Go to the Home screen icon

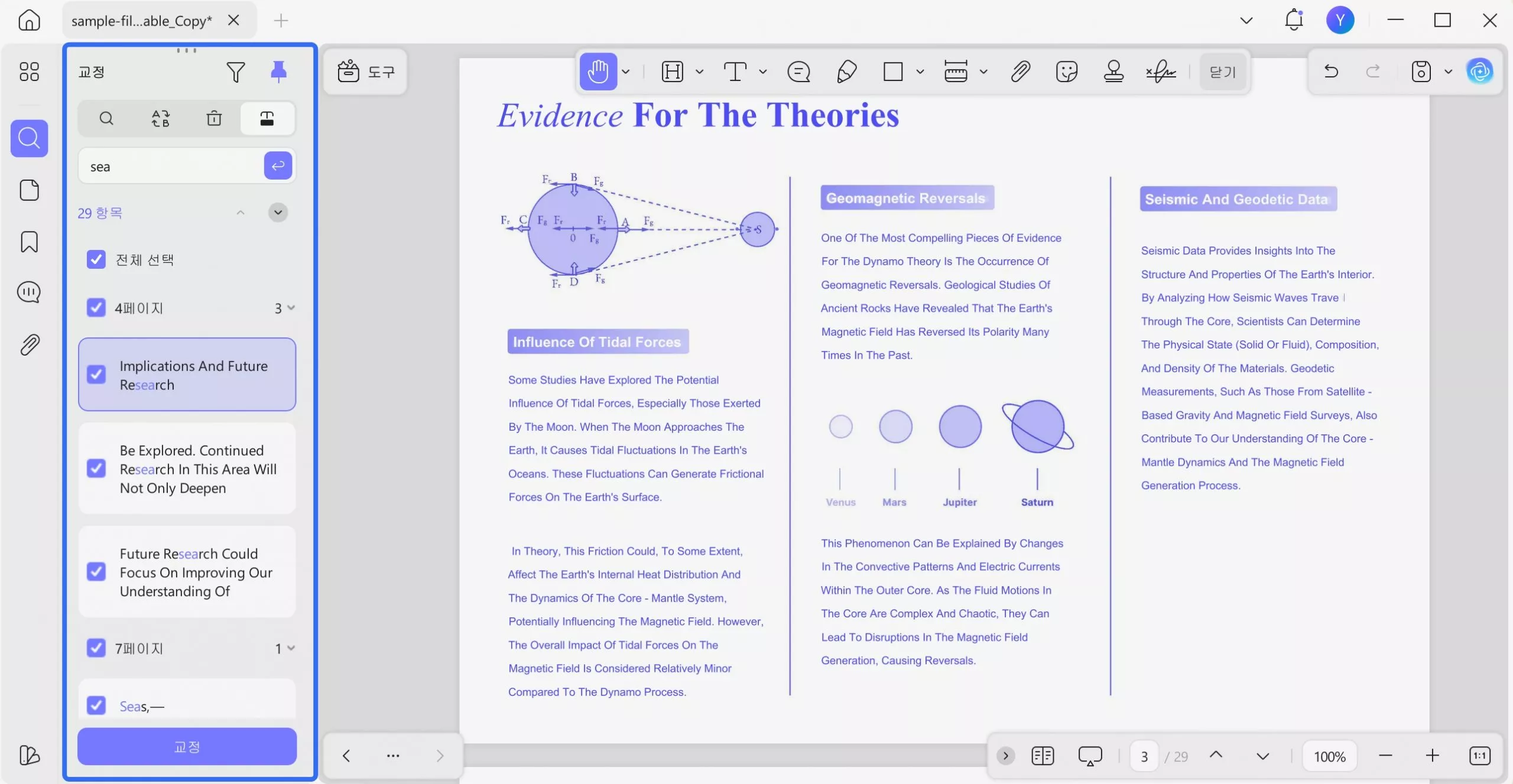[29, 20]
